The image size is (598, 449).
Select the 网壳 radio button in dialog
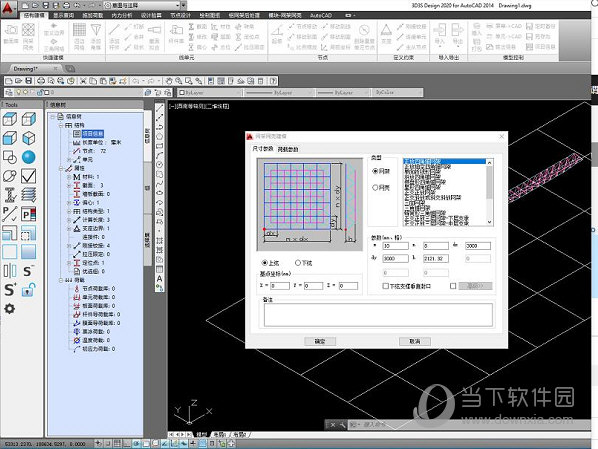tap(381, 188)
